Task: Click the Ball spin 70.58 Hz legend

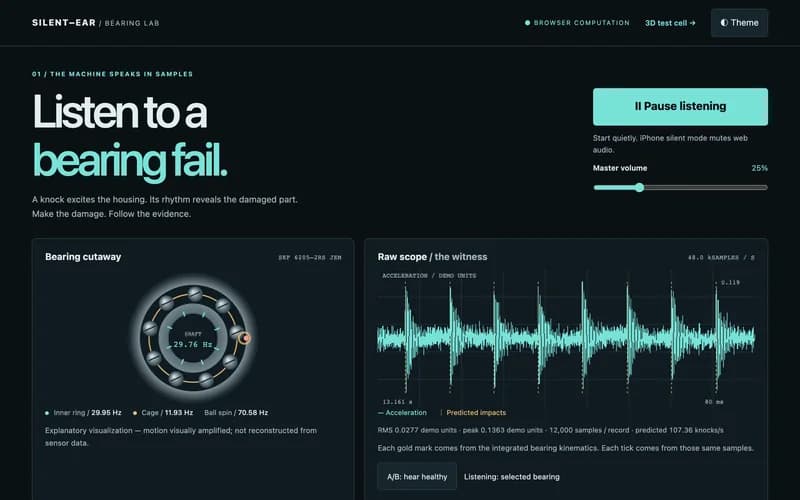Action: [x=236, y=413]
